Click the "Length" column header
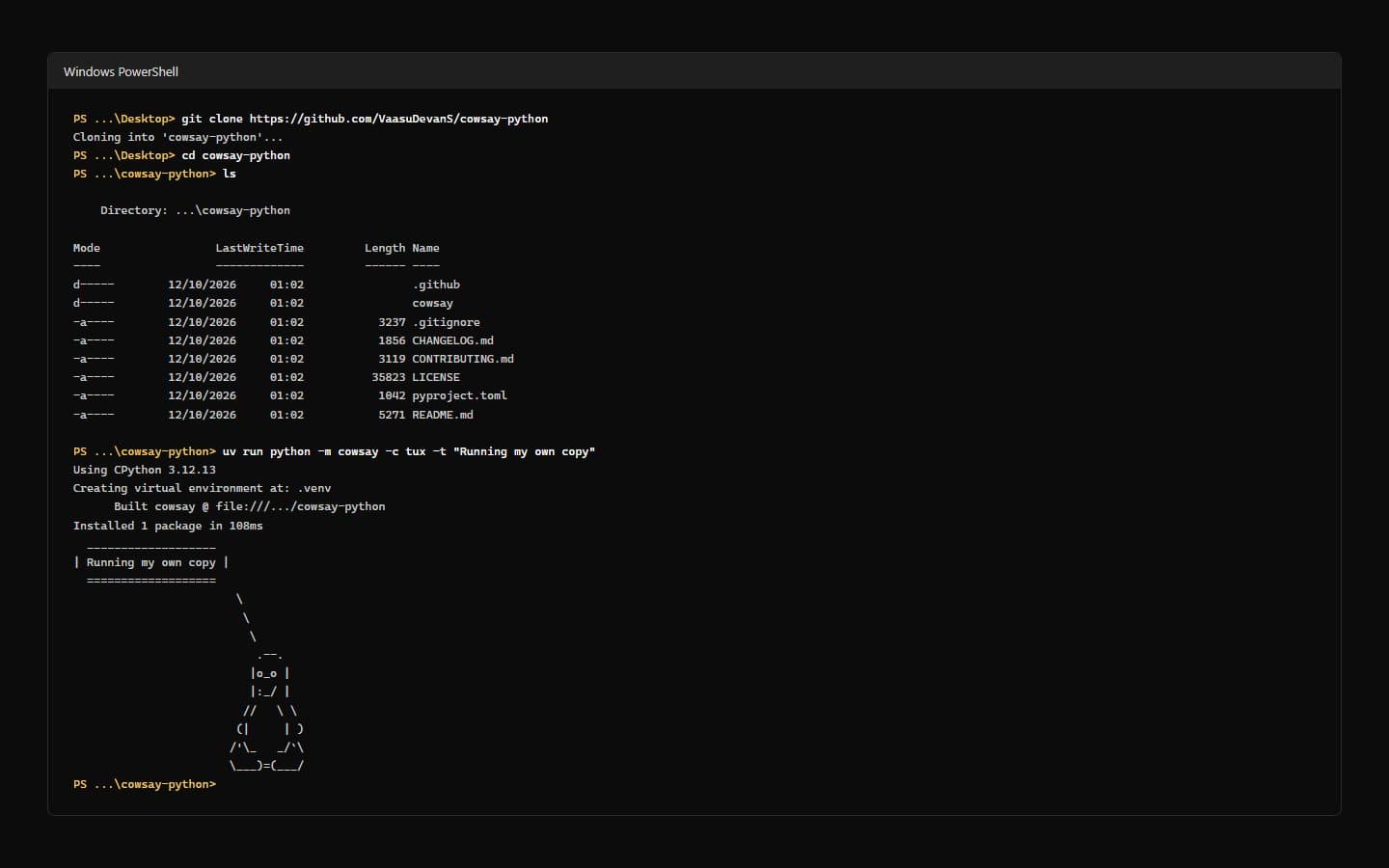This screenshot has height=868, width=1389. coord(385,248)
